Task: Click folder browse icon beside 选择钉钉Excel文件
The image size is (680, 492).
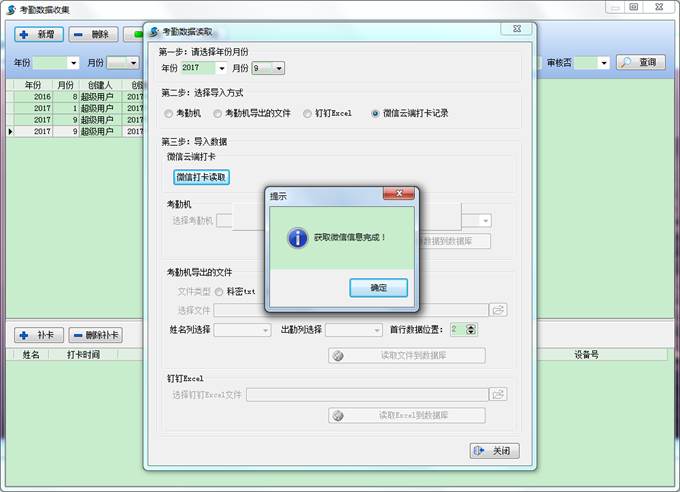Action: 497,395
